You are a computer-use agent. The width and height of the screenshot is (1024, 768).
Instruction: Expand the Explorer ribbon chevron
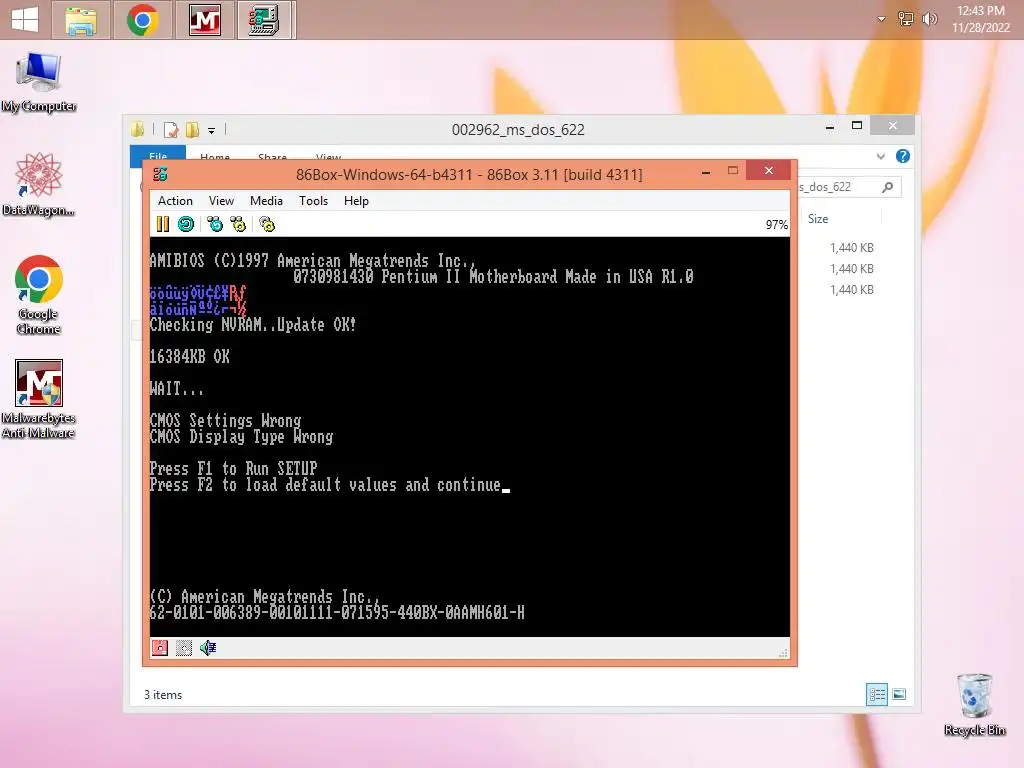(x=881, y=156)
